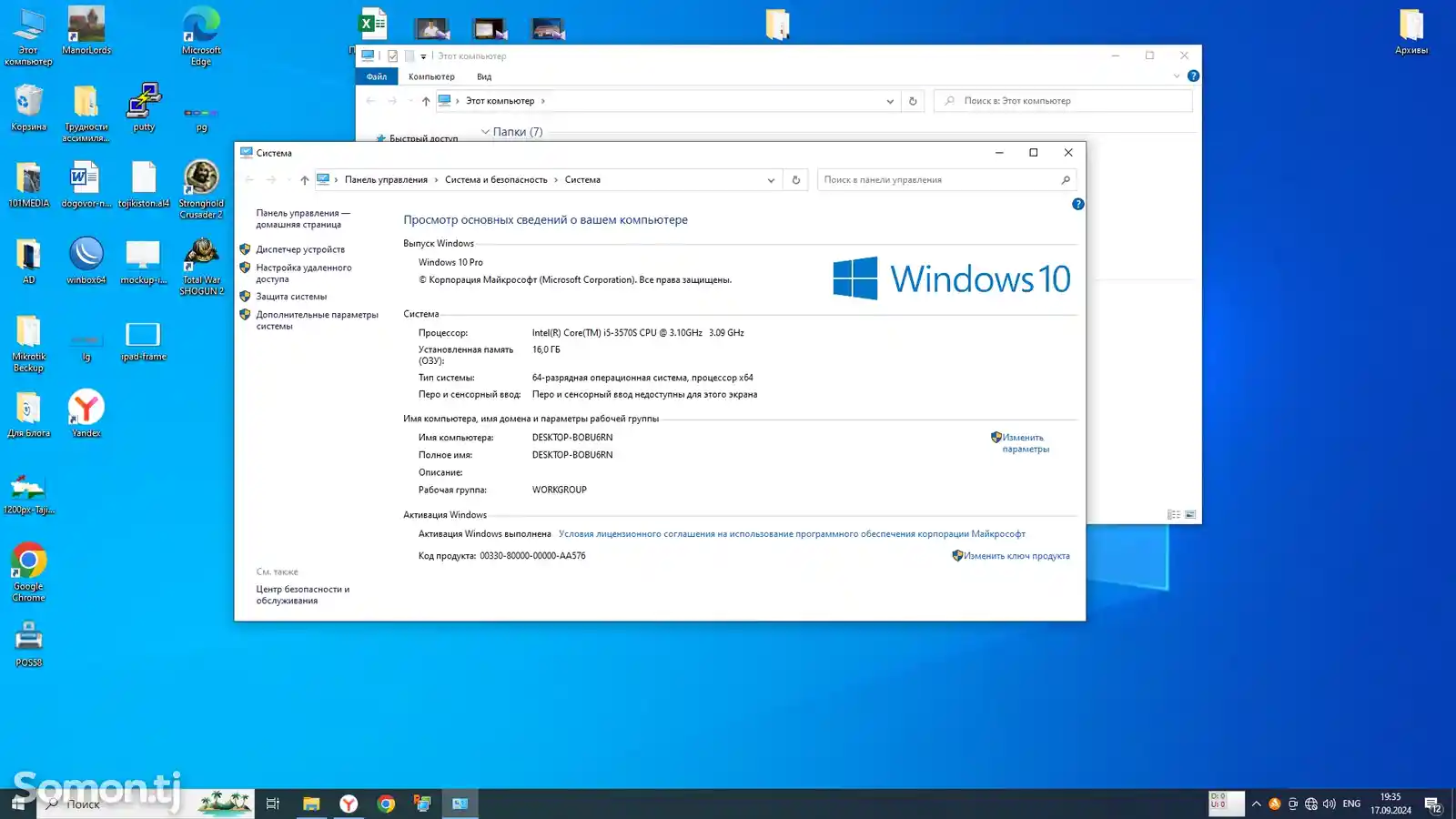Open clock and calendar 19:35
The image size is (1456, 819).
[x=1390, y=804]
